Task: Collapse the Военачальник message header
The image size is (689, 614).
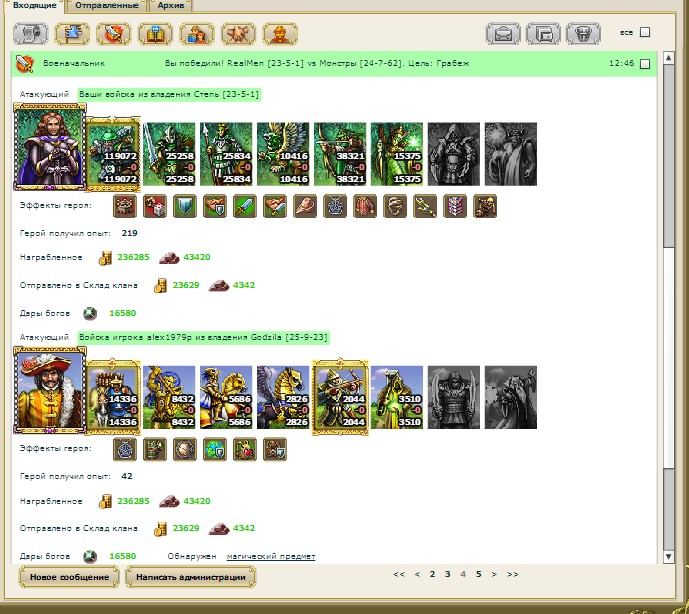Action: click(24, 63)
